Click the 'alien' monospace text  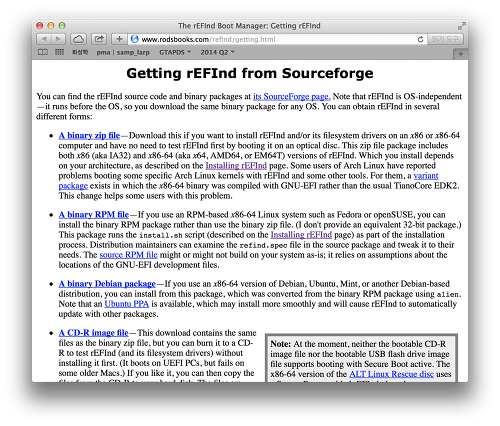(x=448, y=295)
